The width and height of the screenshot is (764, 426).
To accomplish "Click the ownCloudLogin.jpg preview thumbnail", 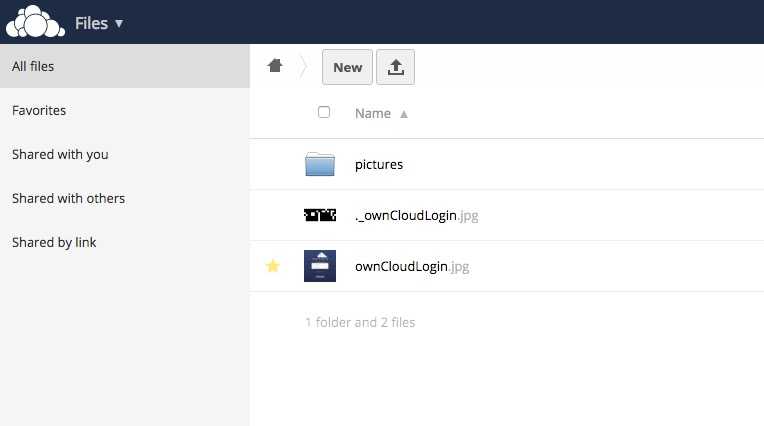I will 320,266.
